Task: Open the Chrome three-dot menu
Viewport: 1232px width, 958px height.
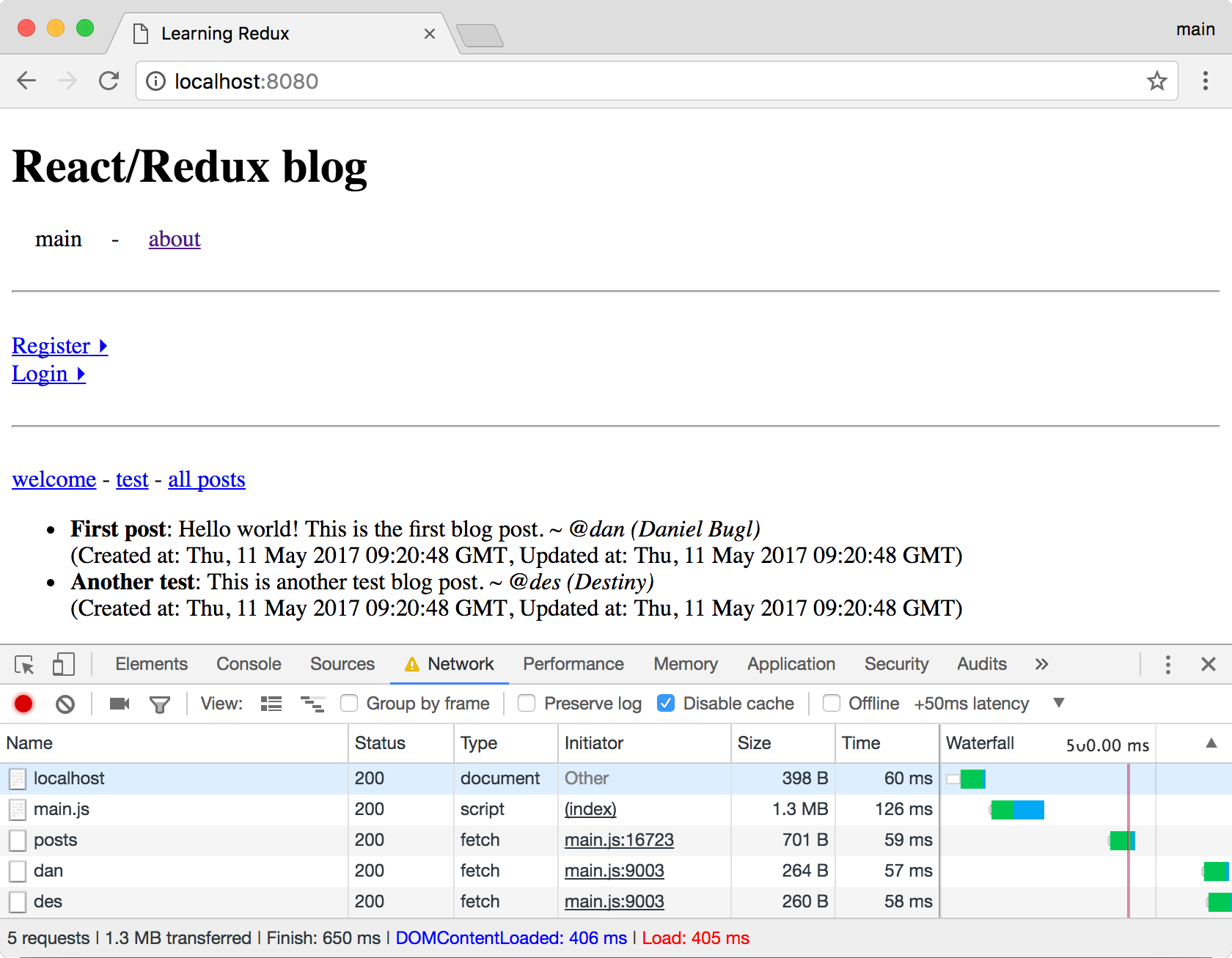Action: click(1205, 81)
